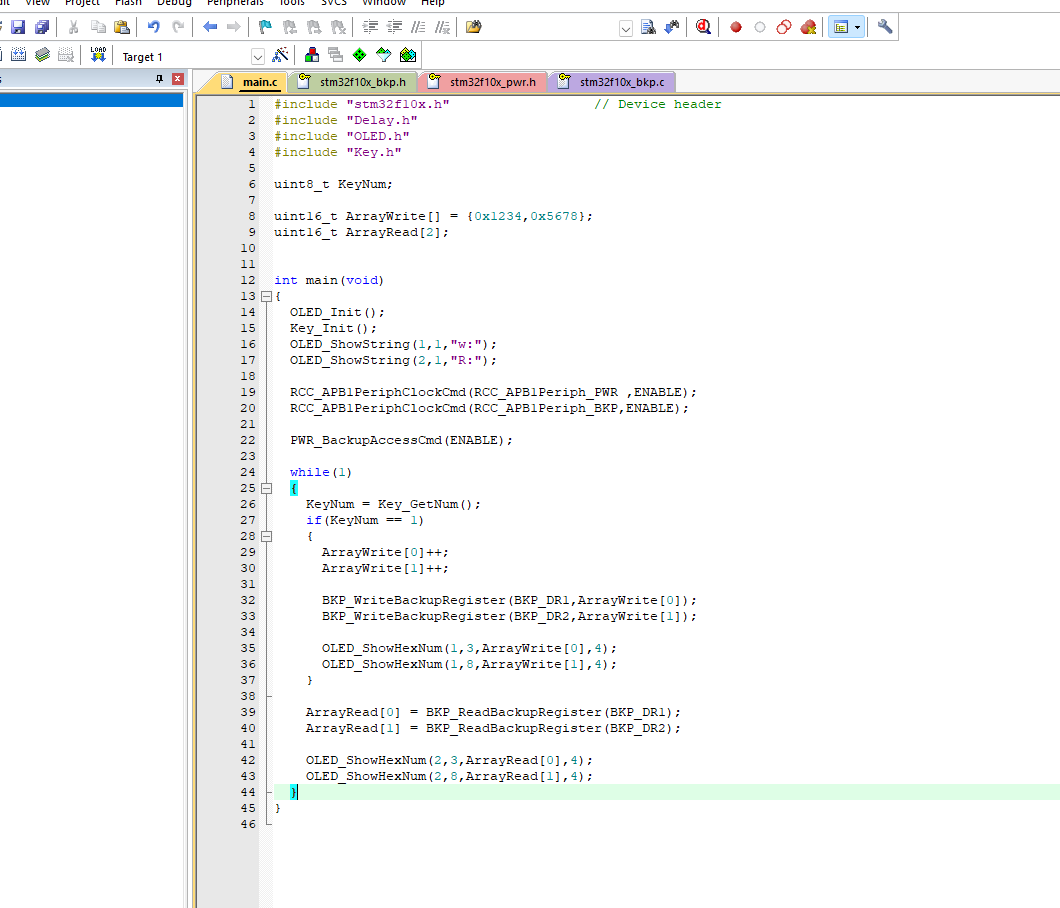Click line number 32 in the gutter

[248, 600]
